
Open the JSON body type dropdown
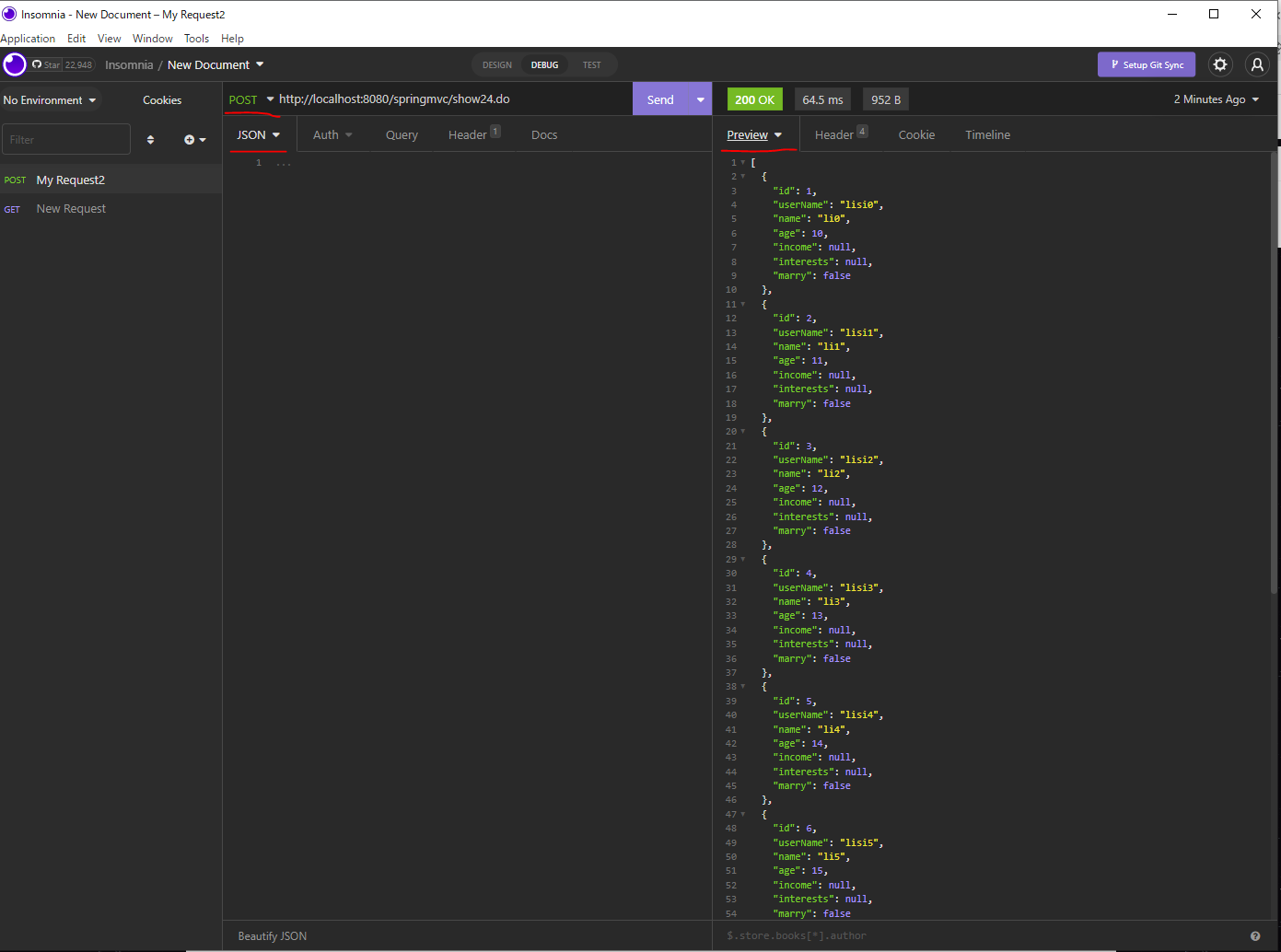(x=259, y=134)
